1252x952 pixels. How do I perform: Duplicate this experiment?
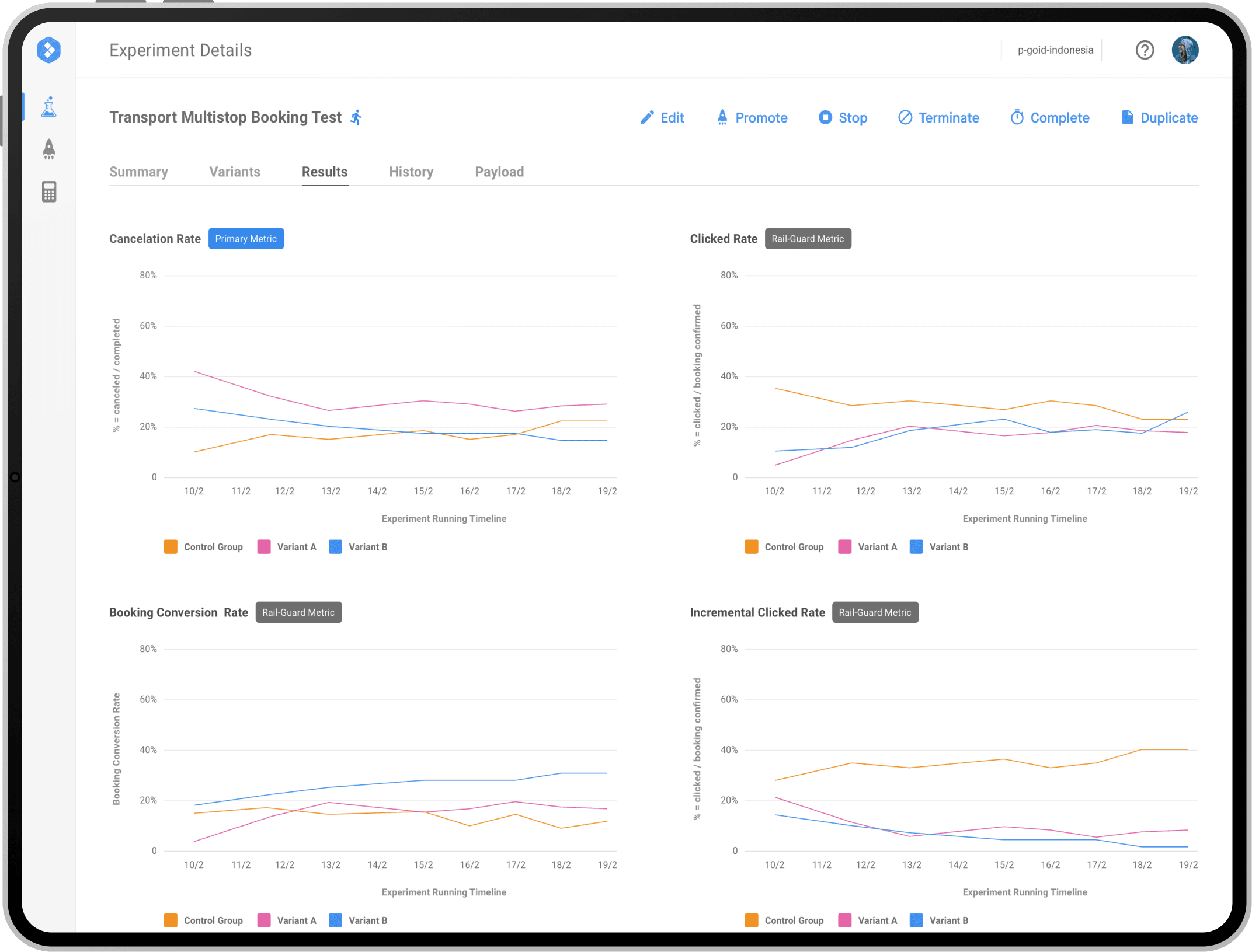1159,118
